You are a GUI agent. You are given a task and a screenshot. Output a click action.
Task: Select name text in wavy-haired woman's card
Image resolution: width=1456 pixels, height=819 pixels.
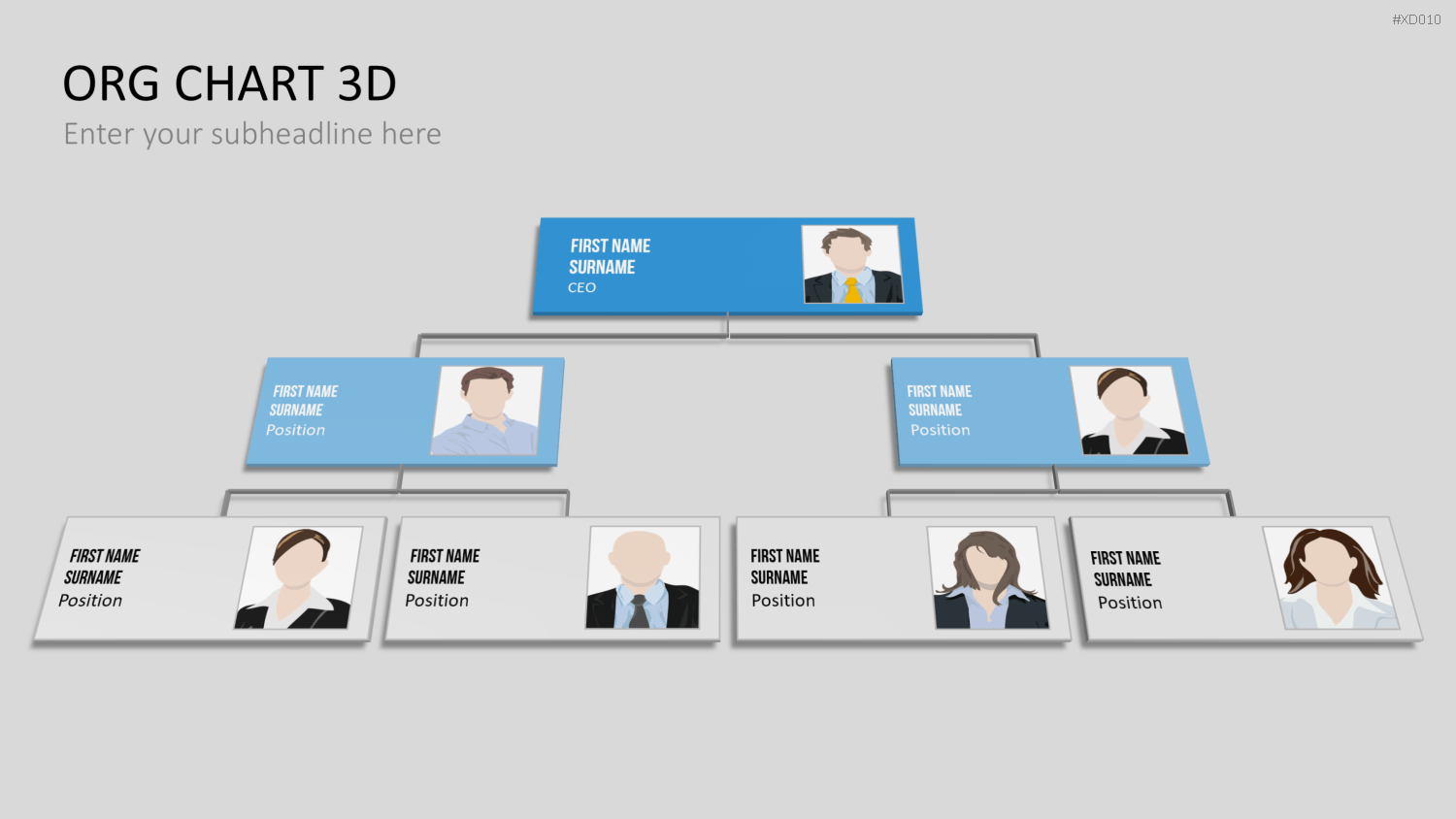[784, 567]
